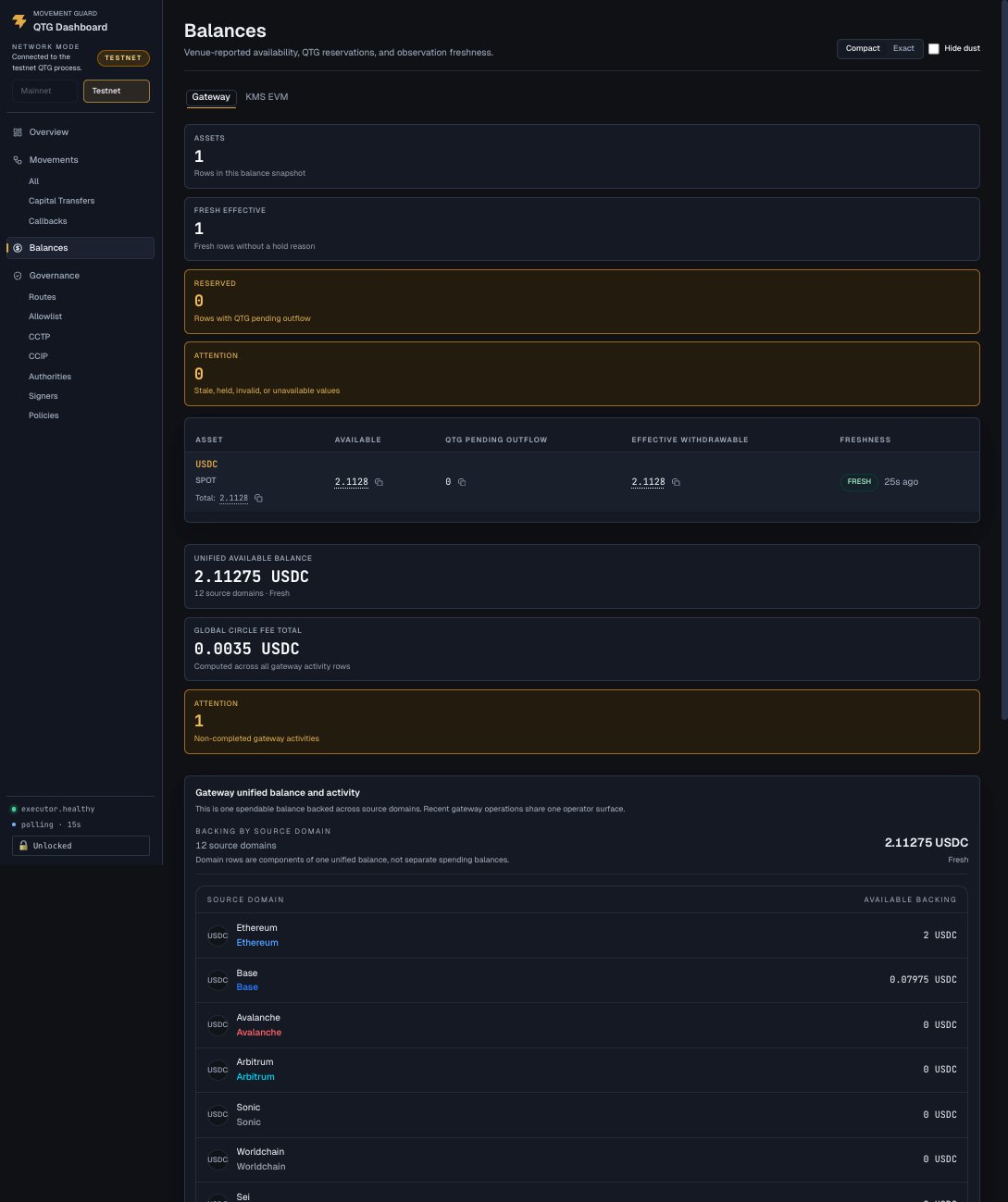This screenshot has height=1202, width=1008.
Task: Switch to Exact display mode
Action: tap(903, 48)
